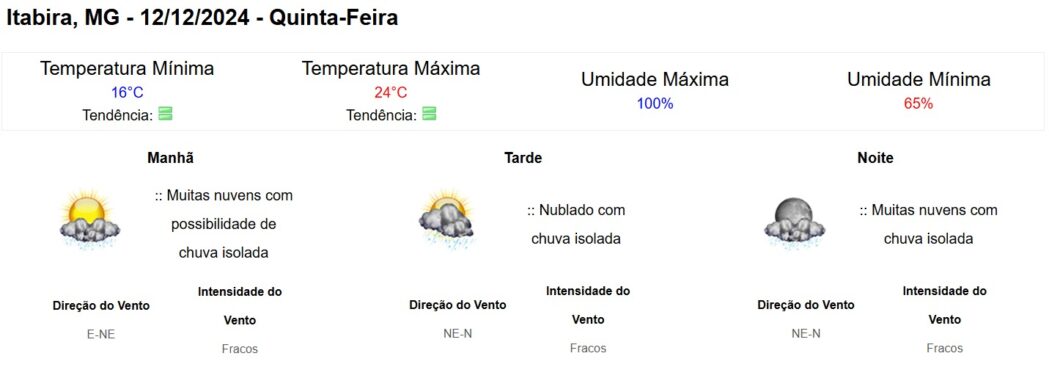
Task: Click the night moon with clouds icon
Action: click(x=794, y=223)
